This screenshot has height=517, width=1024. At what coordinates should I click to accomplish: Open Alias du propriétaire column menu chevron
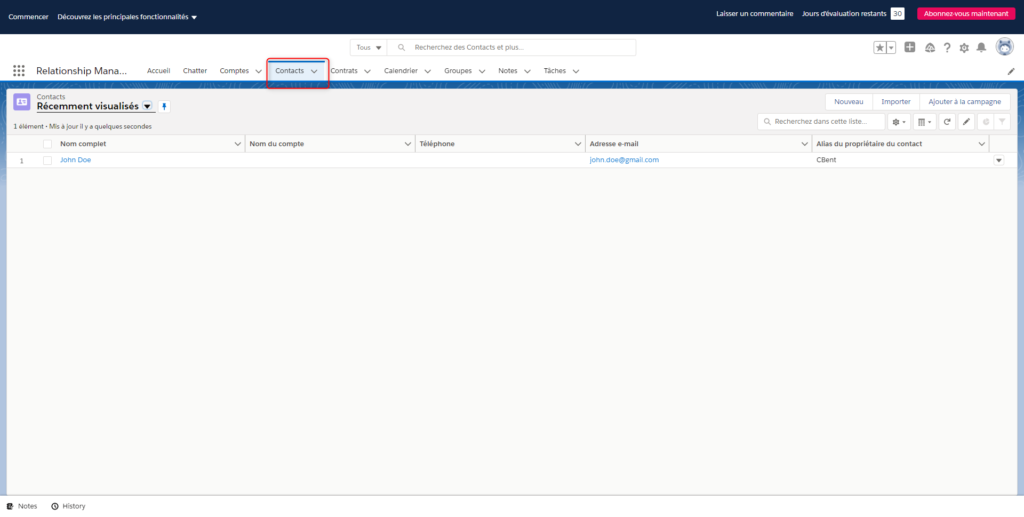click(982, 144)
